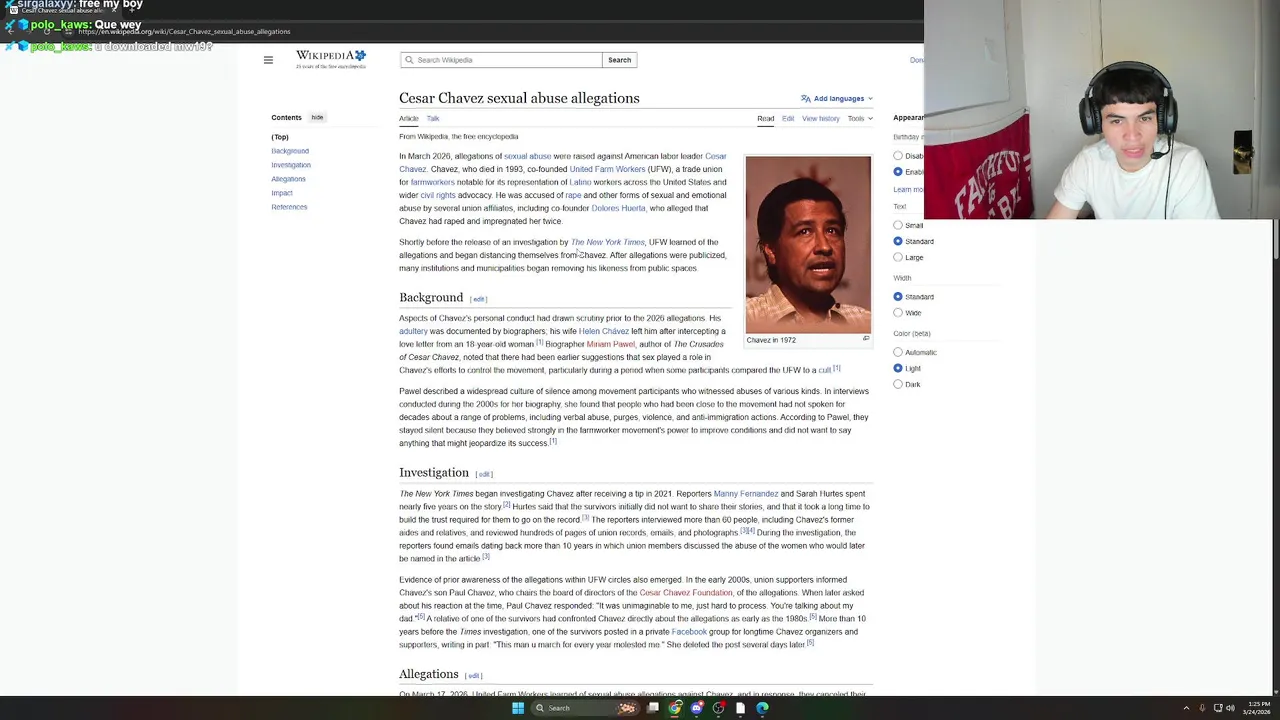This screenshot has height=720, width=1280.
Task: Follow the Facebook link
Action: (x=689, y=632)
